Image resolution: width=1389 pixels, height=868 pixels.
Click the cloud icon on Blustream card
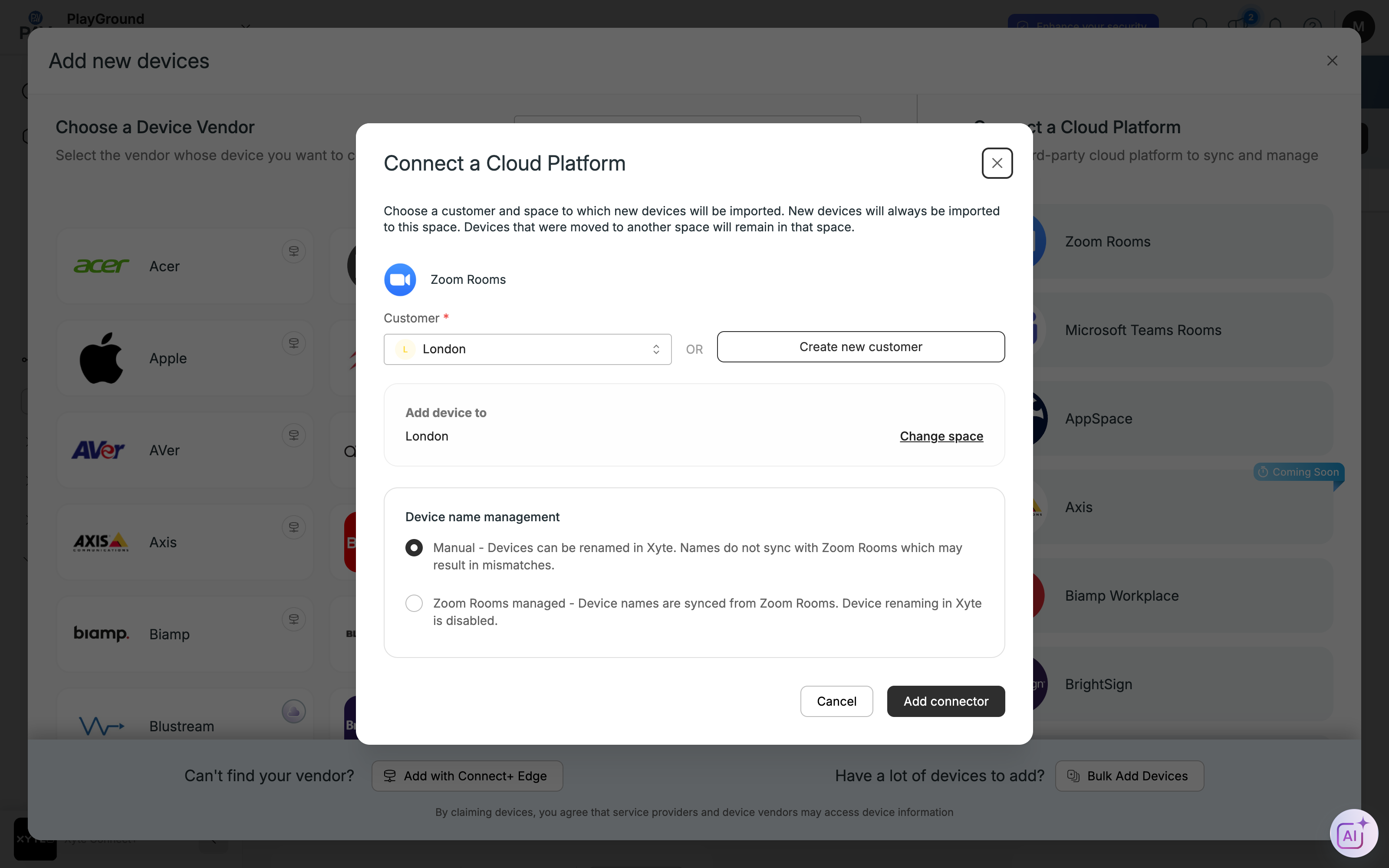point(294,711)
